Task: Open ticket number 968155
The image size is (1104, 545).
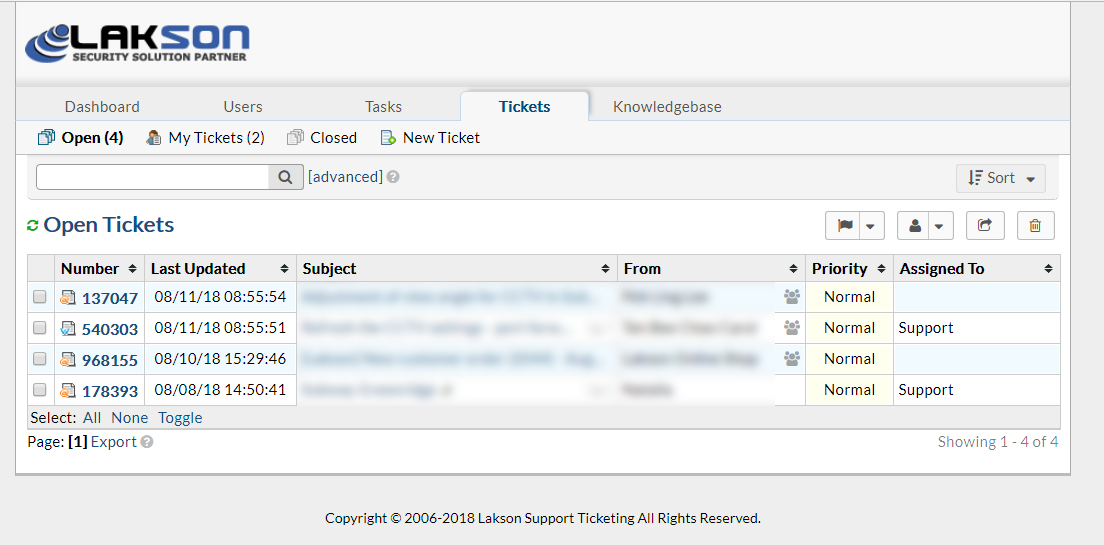Action: 110,360
